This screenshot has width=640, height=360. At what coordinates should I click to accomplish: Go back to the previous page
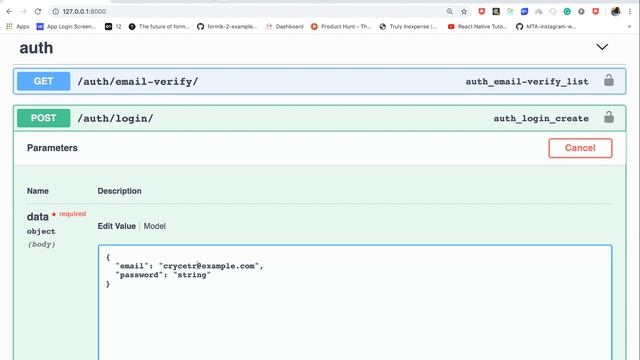coord(9,11)
